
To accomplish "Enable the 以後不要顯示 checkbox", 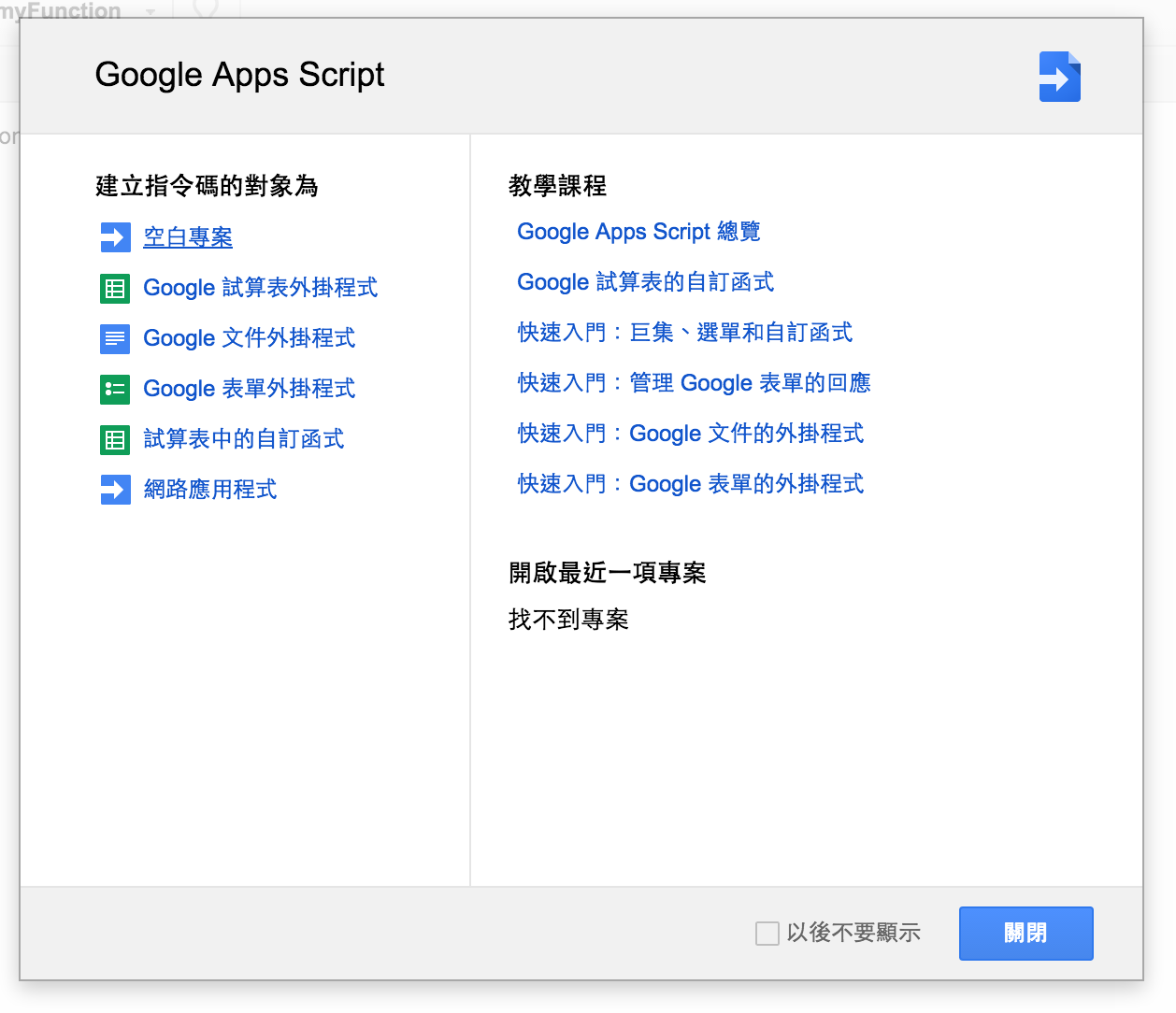I will tap(767, 933).
